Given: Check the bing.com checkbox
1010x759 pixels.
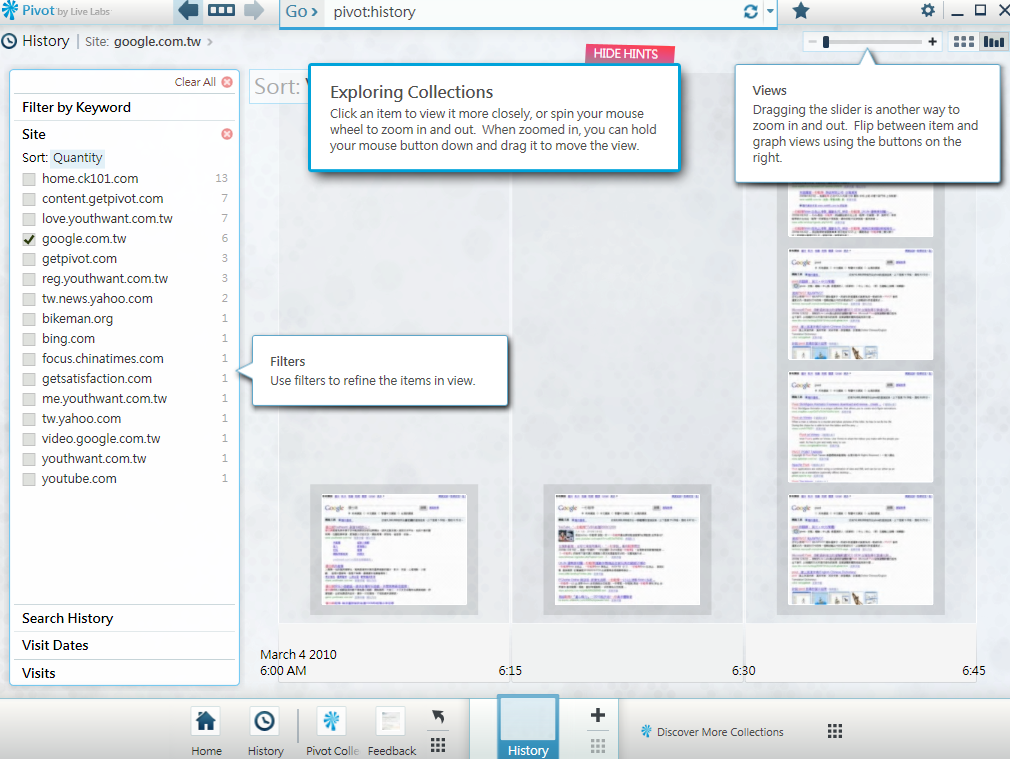Looking at the screenshot, I should click(x=29, y=339).
